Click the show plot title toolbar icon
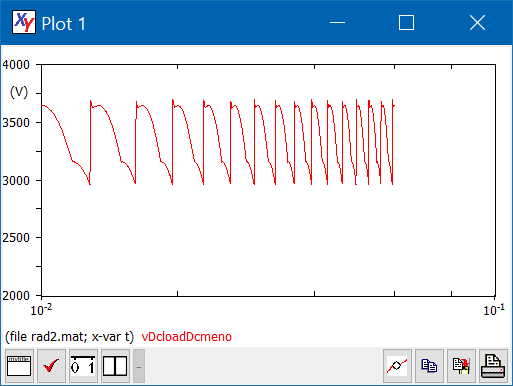The width and height of the screenshot is (513, 386). 19,366
